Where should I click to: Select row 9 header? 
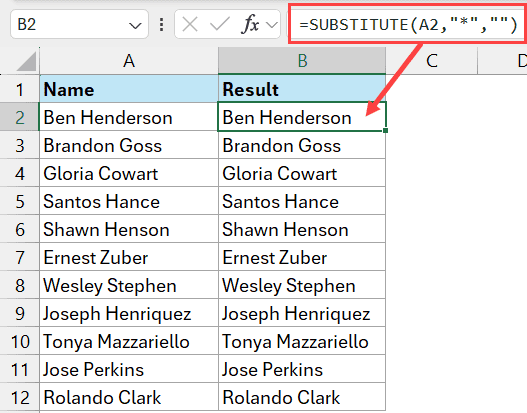19,313
